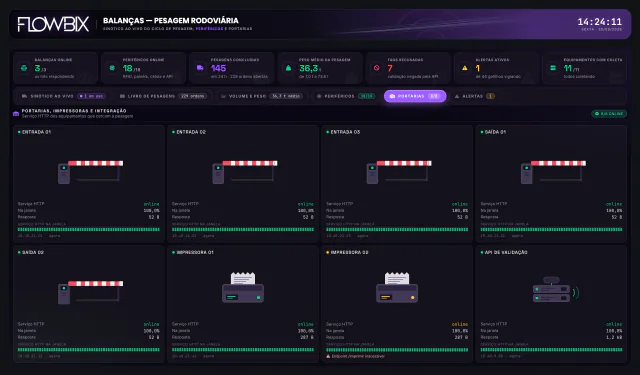Screen dimensions: 640x375
Task: Open the Alertas Ativos summary card
Action: 496,68
